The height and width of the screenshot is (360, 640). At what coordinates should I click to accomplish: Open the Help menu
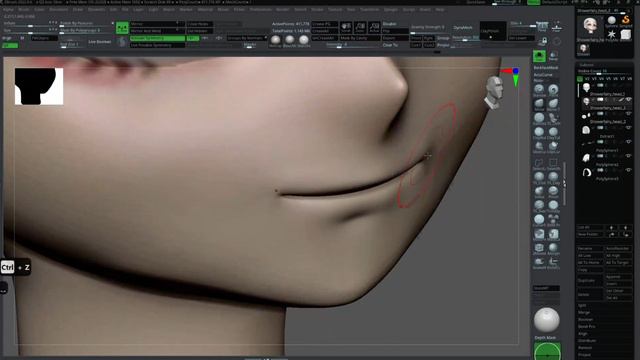(440, 9)
